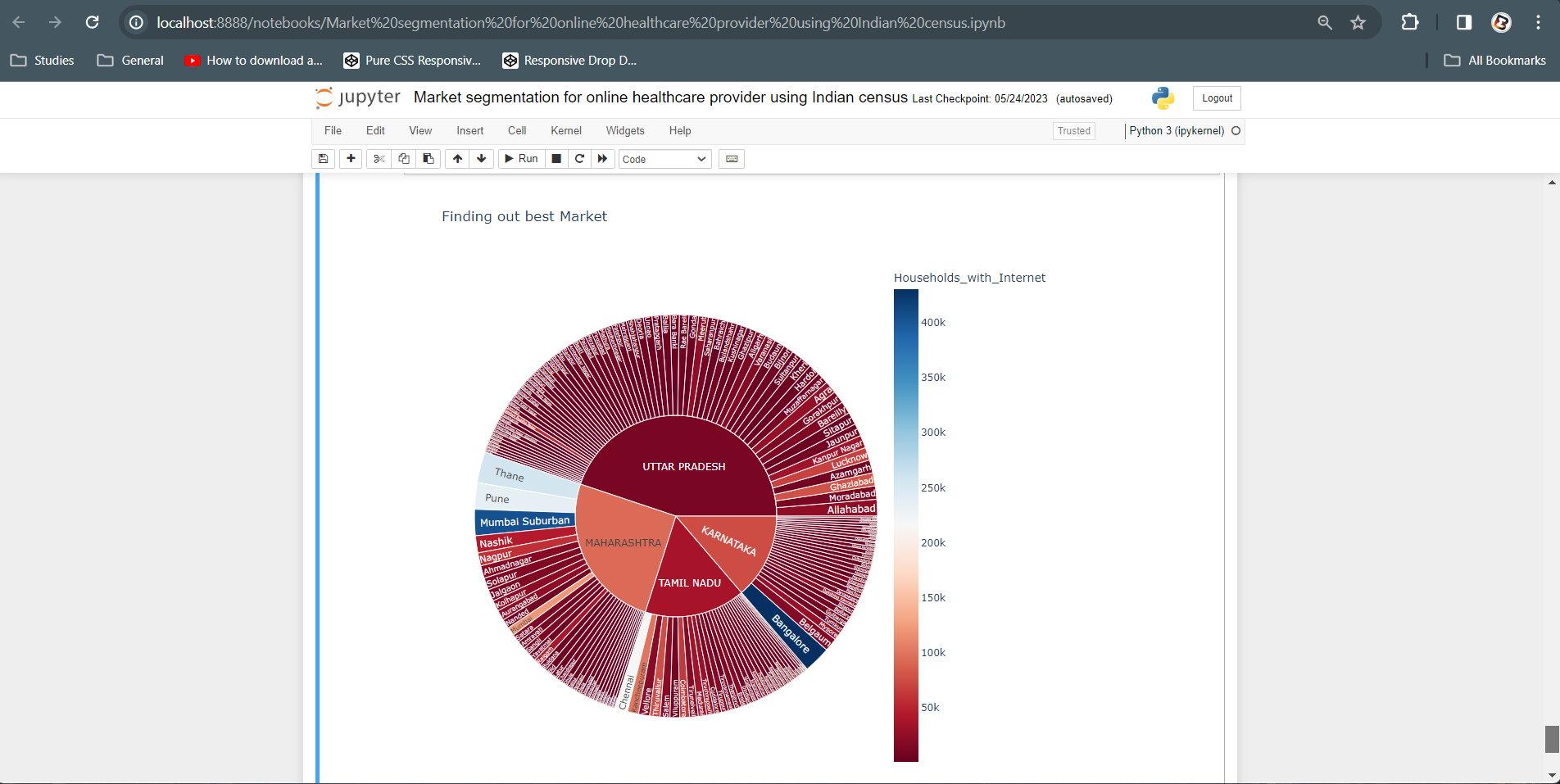
Task: Copy selected cells icon
Action: 403,159
